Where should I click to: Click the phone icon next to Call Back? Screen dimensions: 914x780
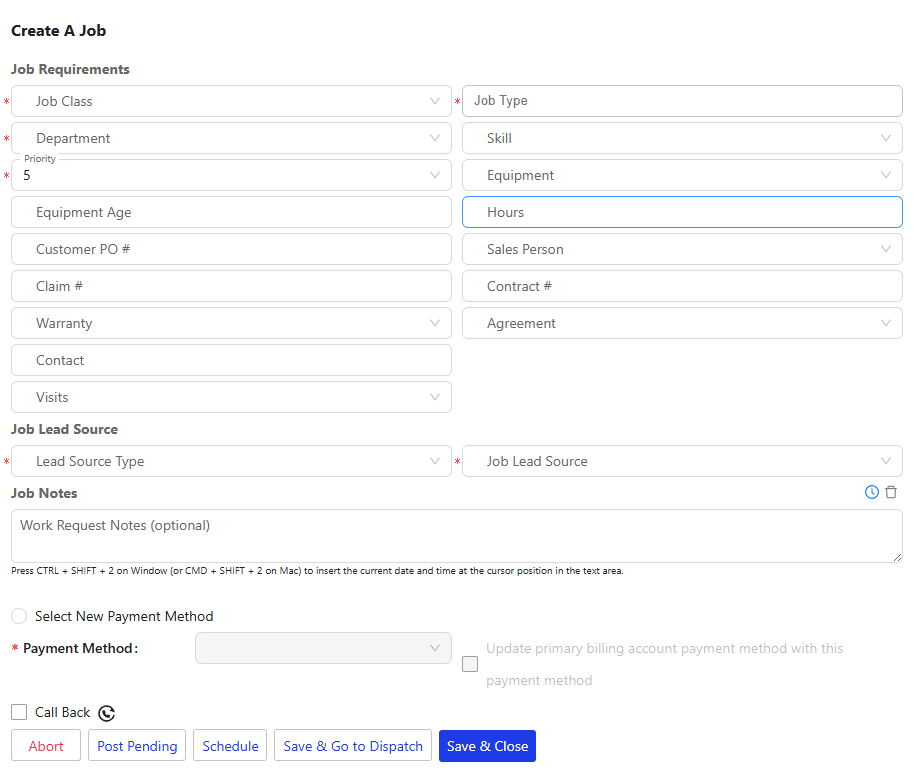click(107, 713)
